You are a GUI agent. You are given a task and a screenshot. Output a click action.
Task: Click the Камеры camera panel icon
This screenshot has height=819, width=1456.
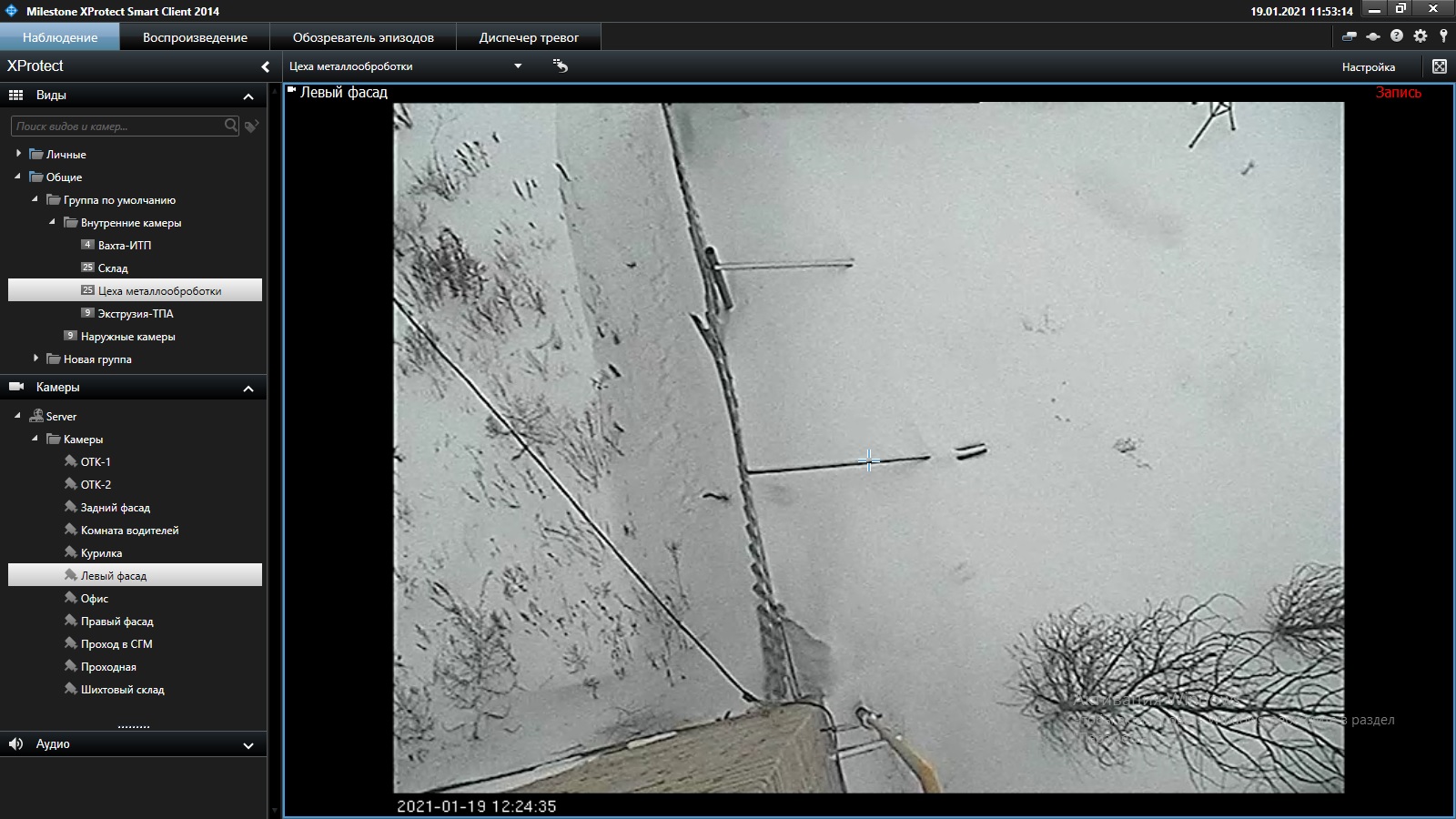pos(16,387)
